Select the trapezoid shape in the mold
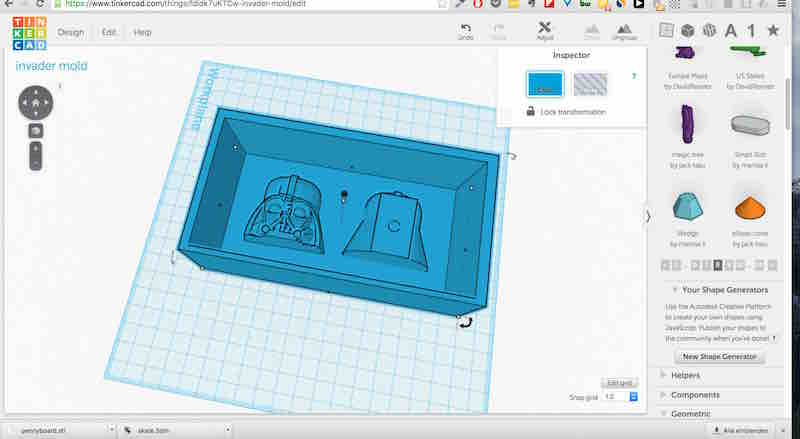Viewport: 800px width, 439px height. pyautogui.click(x=385, y=231)
